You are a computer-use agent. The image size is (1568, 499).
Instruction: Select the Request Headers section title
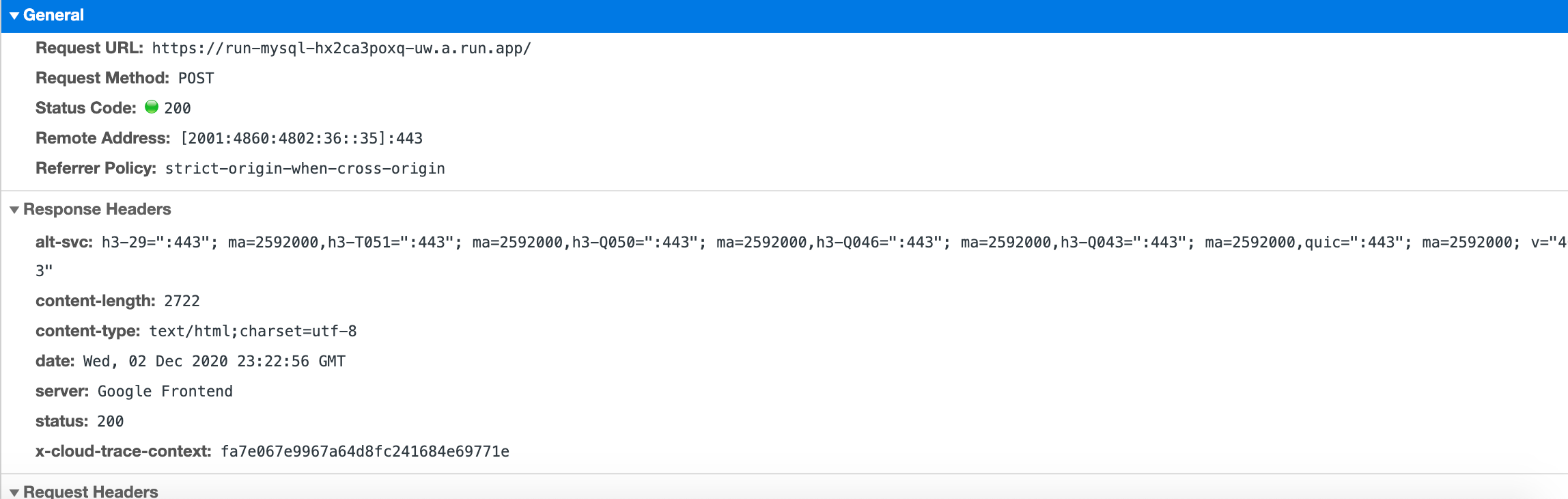(91, 491)
